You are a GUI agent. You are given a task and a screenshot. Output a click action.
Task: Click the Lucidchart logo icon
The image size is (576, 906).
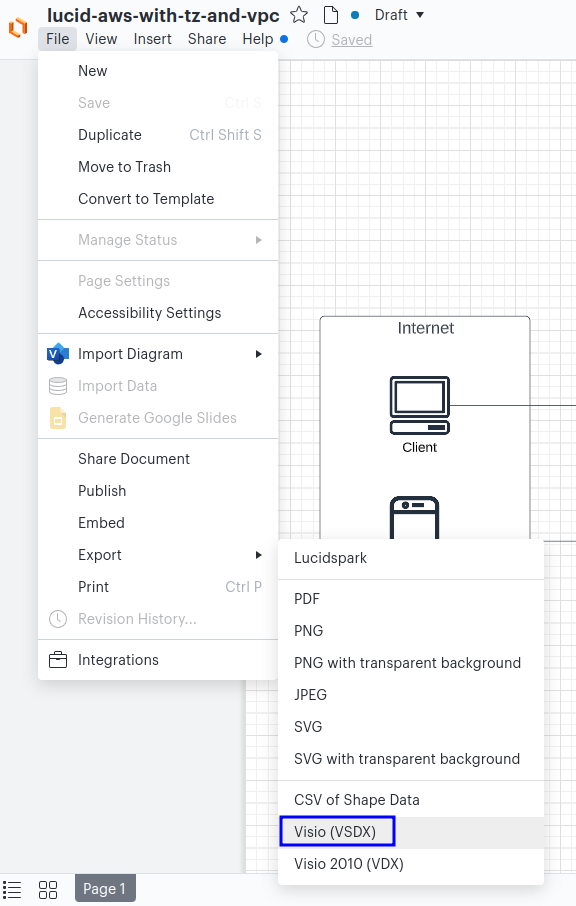tap(18, 28)
